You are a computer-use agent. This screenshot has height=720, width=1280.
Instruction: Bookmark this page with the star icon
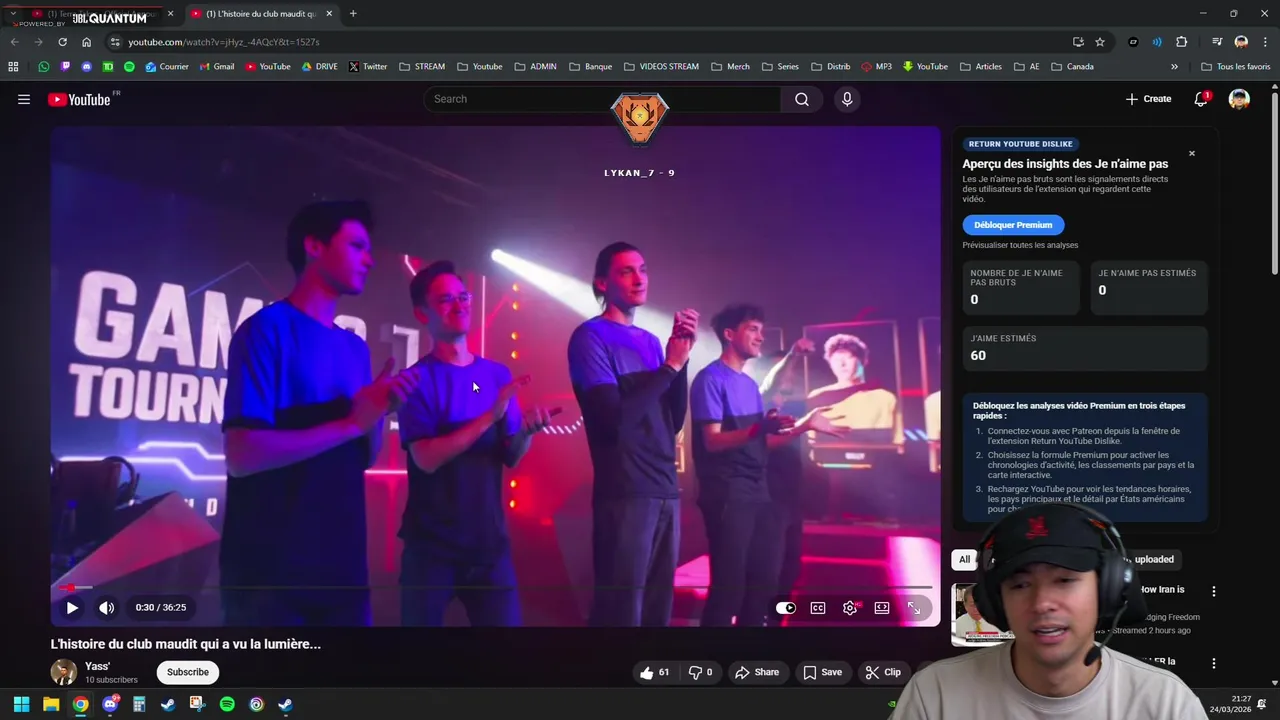1100,42
